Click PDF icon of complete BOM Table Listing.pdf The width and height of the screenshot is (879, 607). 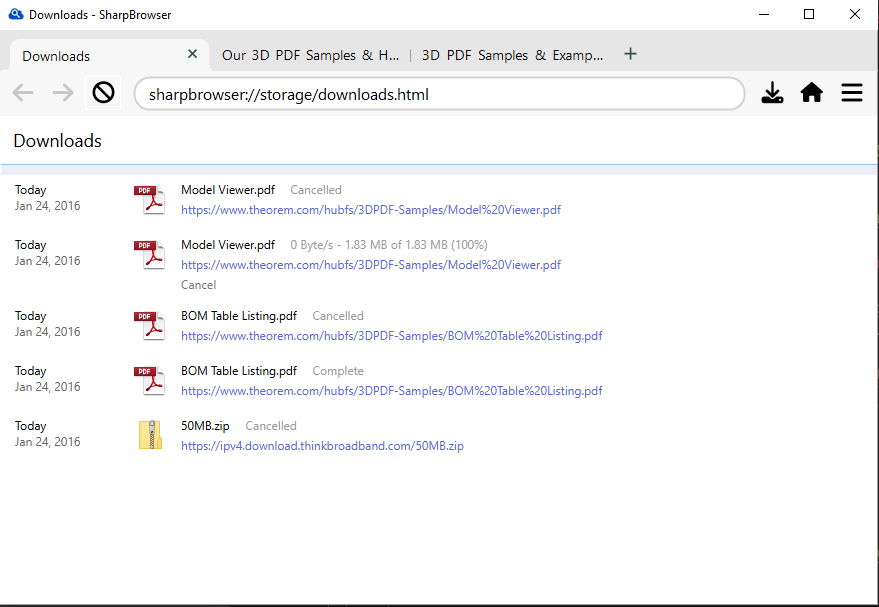[149, 381]
